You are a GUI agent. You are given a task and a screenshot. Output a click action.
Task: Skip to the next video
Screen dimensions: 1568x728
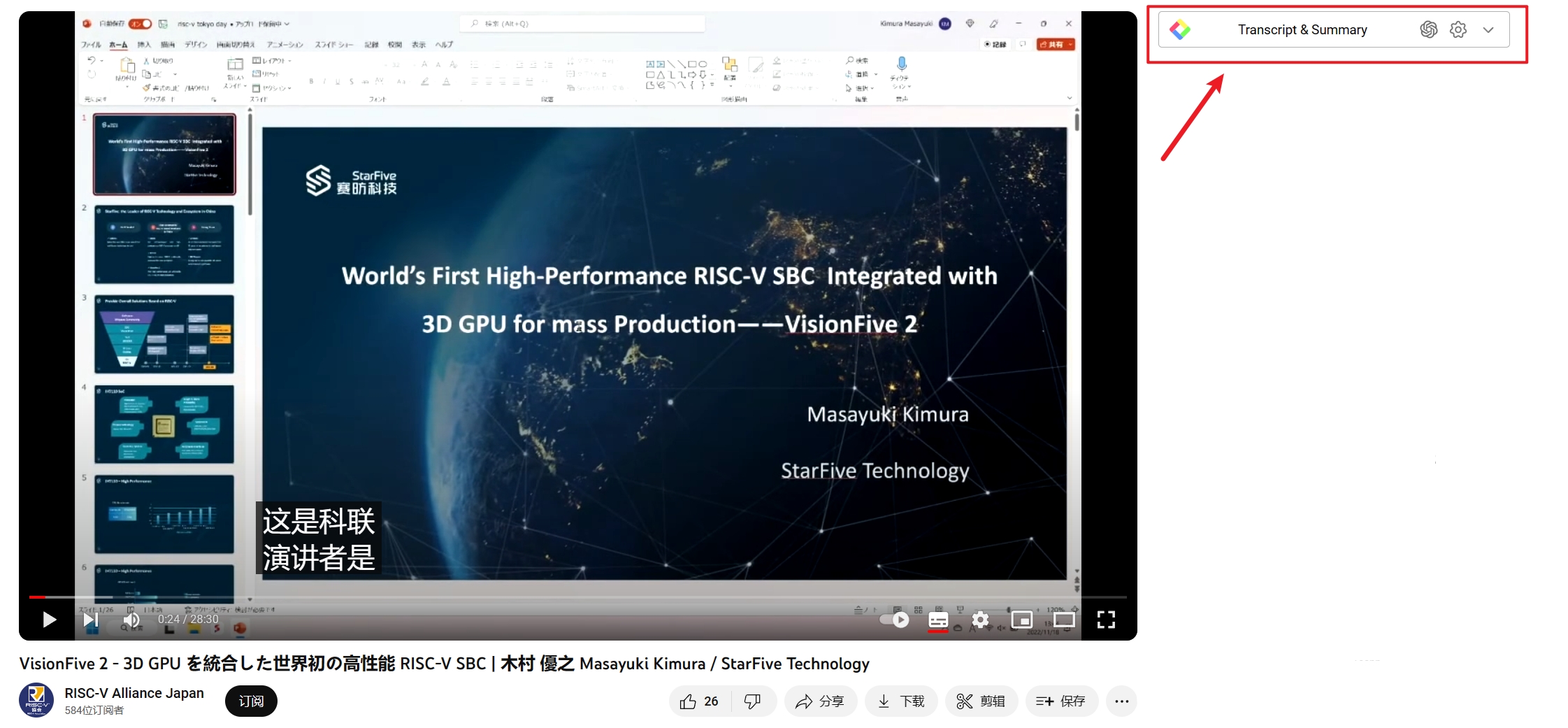(90, 620)
